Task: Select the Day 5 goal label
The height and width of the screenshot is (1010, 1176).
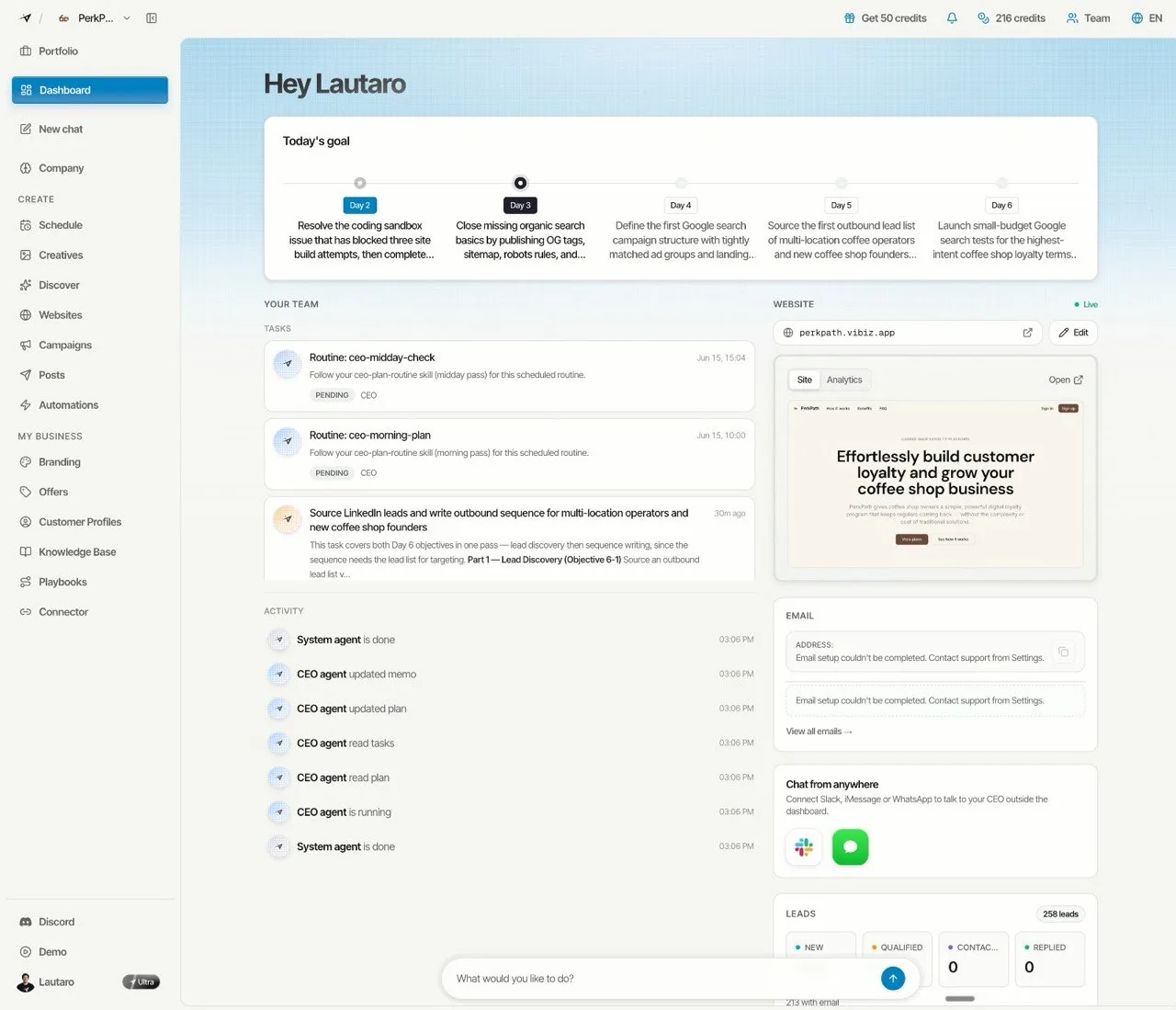Action: [841, 205]
